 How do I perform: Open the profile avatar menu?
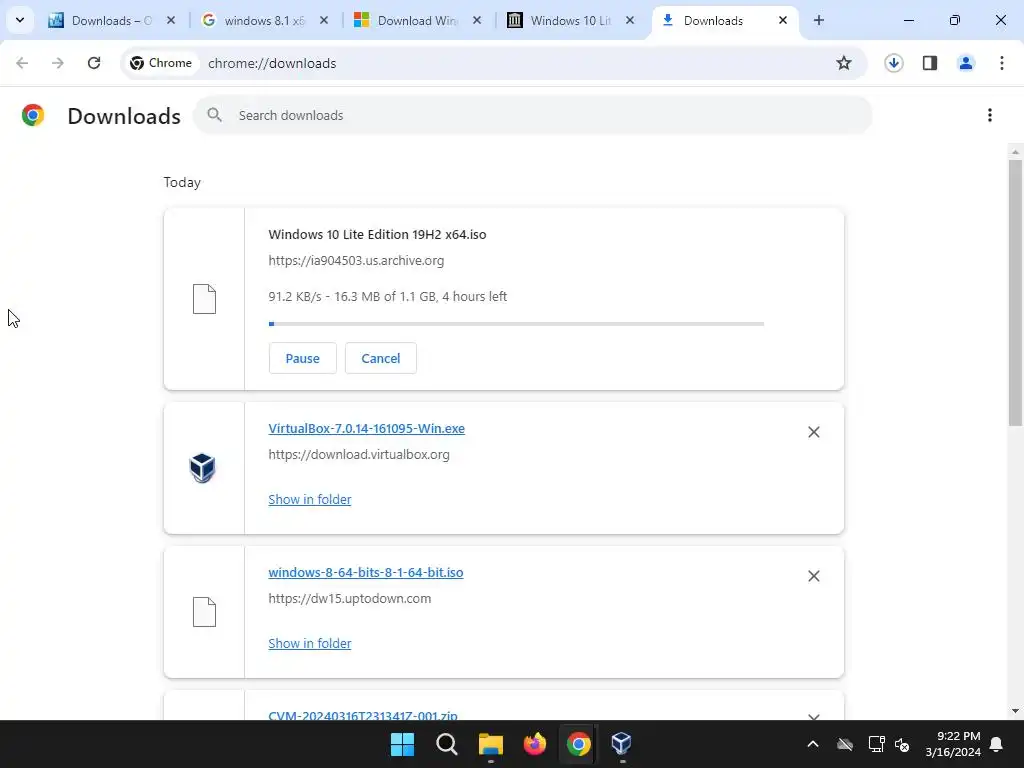coord(965,63)
